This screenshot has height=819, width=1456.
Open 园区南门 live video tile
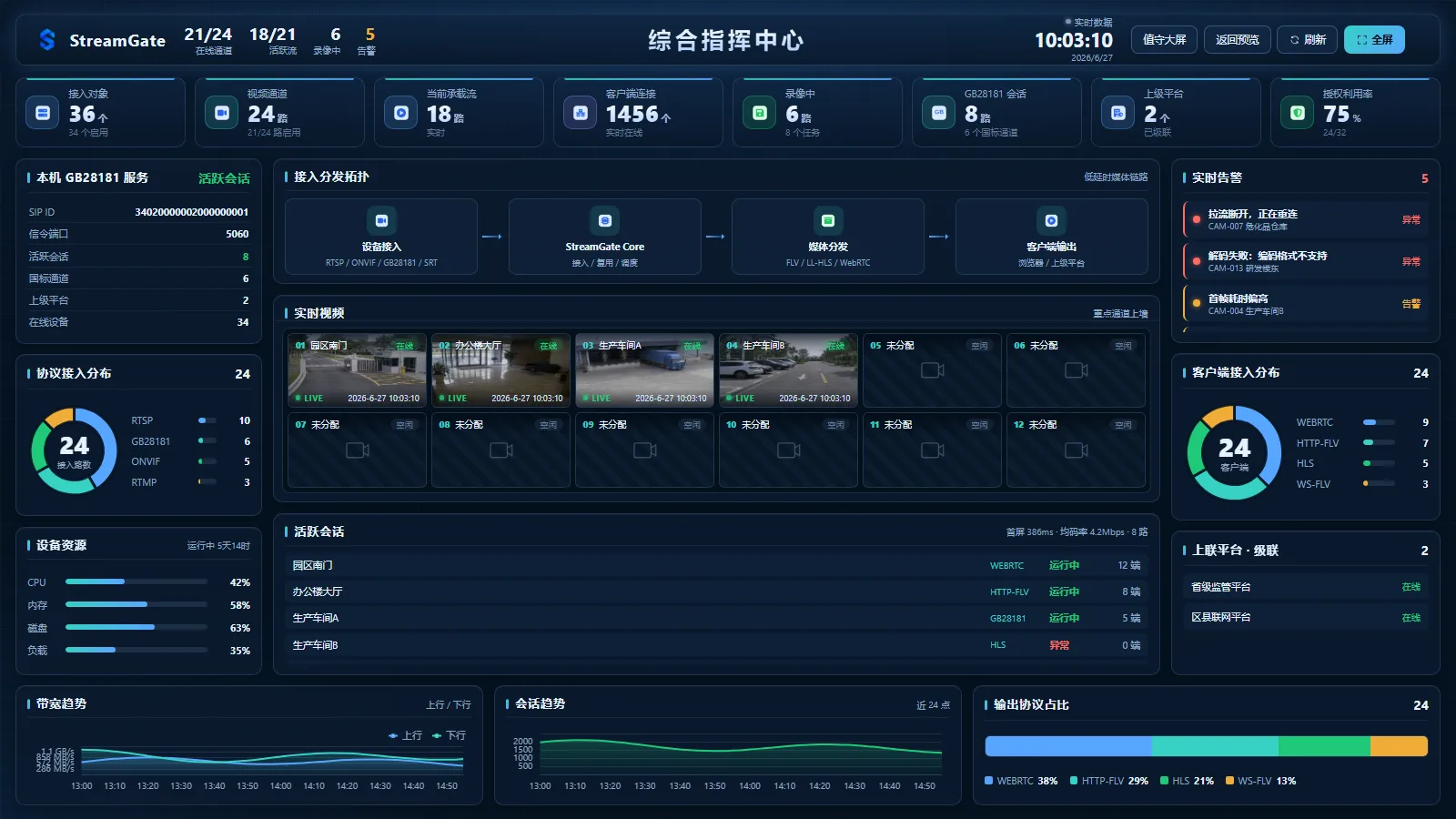pos(357,370)
